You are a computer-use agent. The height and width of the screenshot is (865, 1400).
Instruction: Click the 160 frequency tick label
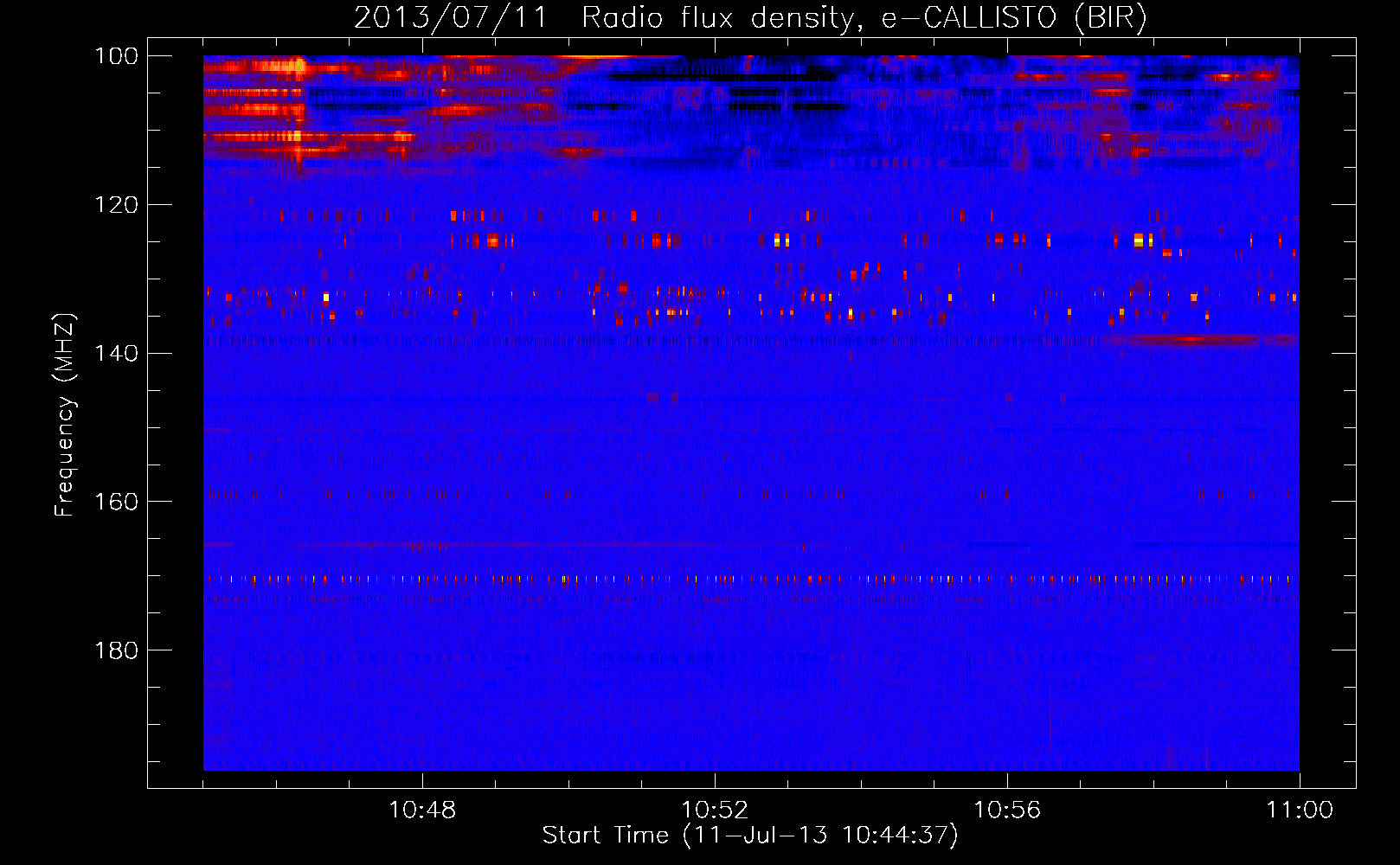tap(116, 503)
